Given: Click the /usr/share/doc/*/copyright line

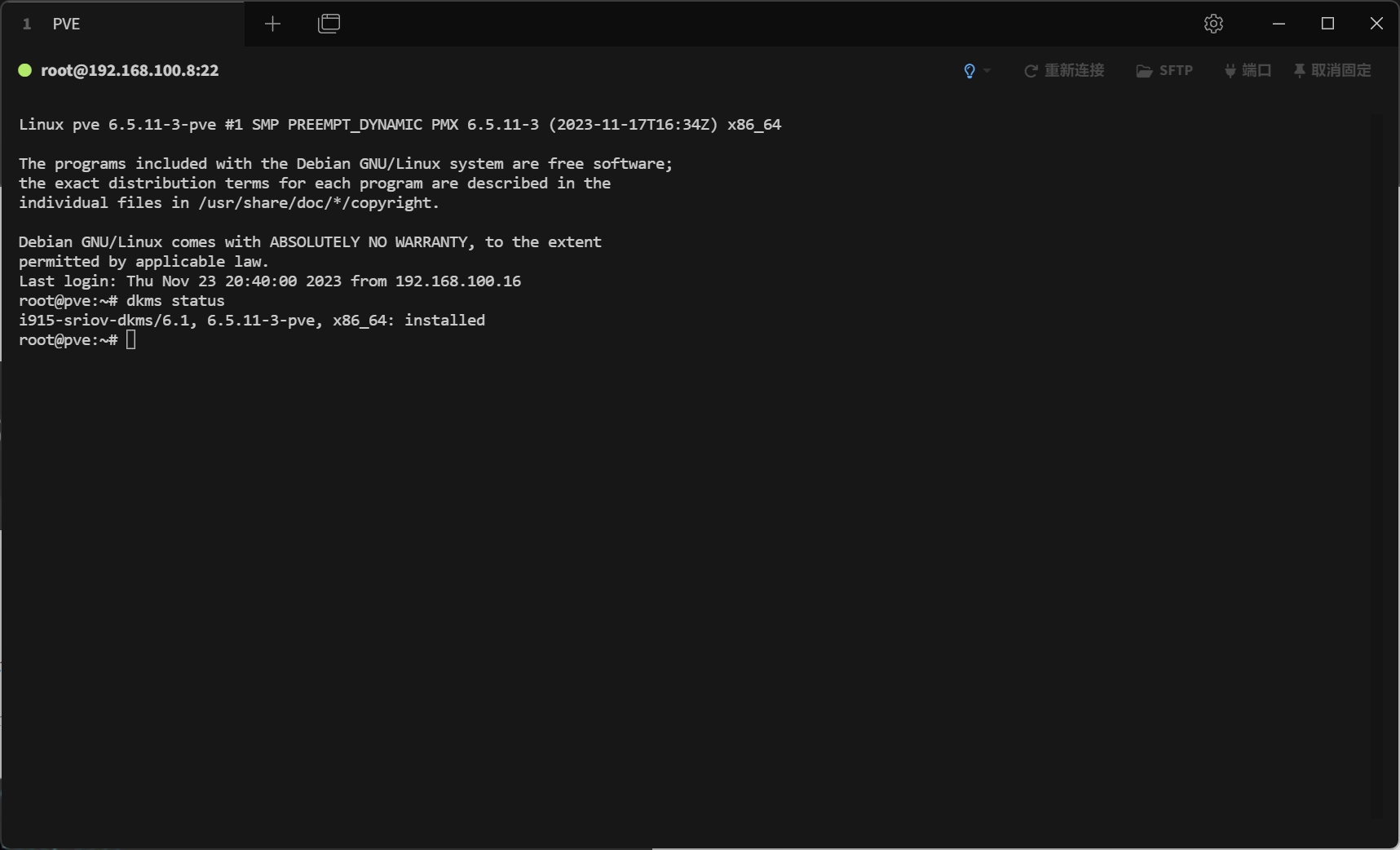Looking at the screenshot, I should click(x=229, y=202).
